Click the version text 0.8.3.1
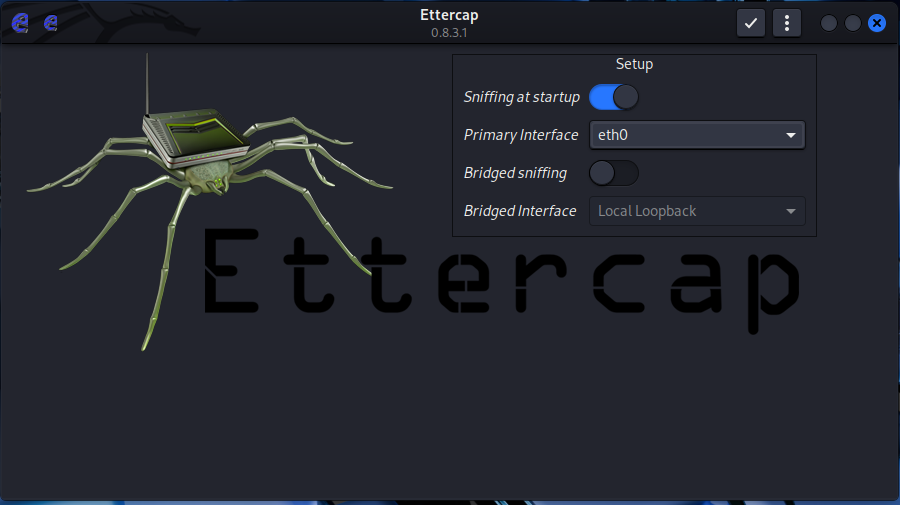Image resolution: width=900 pixels, height=505 pixels. [449, 33]
